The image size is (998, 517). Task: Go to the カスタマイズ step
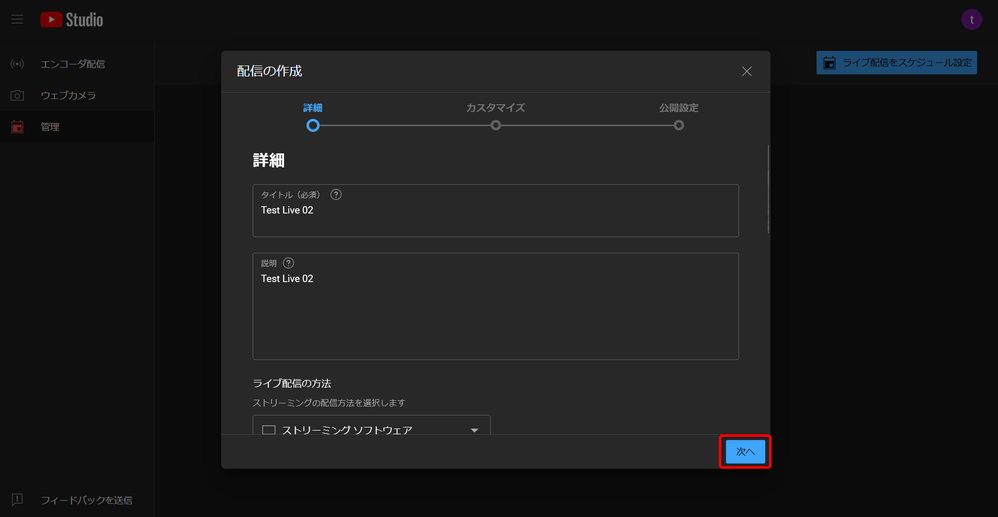pyautogui.click(x=495, y=117)
